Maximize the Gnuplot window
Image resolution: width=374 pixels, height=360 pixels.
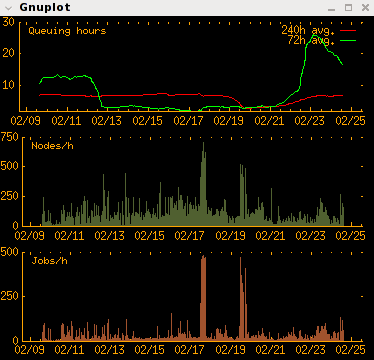[x=348, y=7]
